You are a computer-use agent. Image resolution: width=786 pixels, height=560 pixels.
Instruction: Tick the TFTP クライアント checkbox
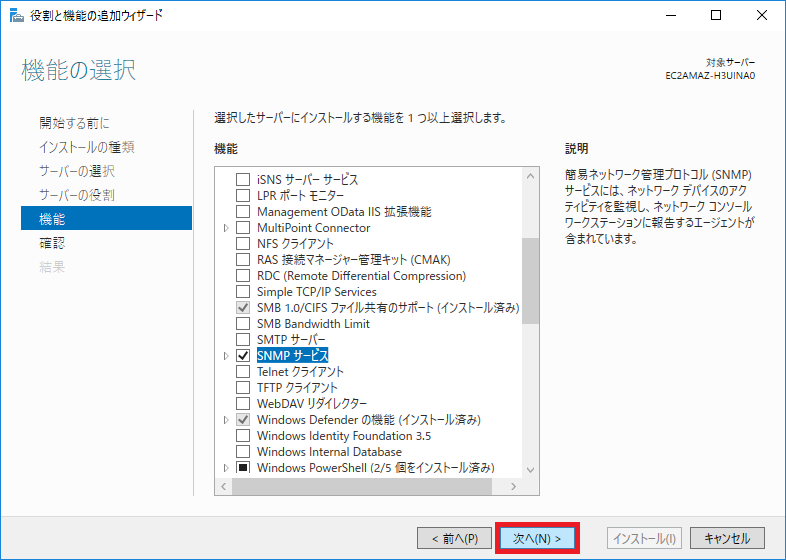[x=242, y=388]
